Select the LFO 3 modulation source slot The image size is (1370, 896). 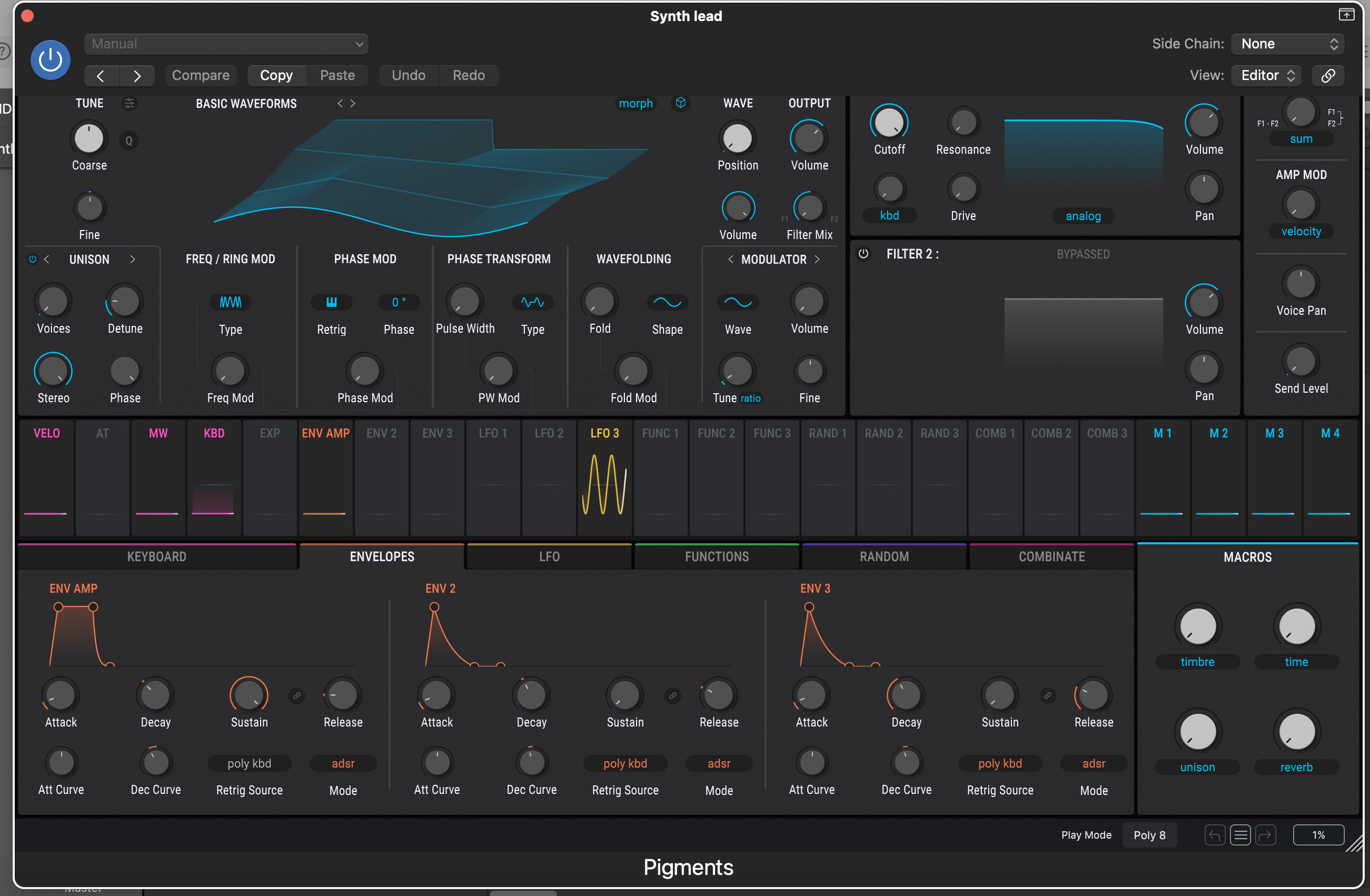[x=604, y=477]
